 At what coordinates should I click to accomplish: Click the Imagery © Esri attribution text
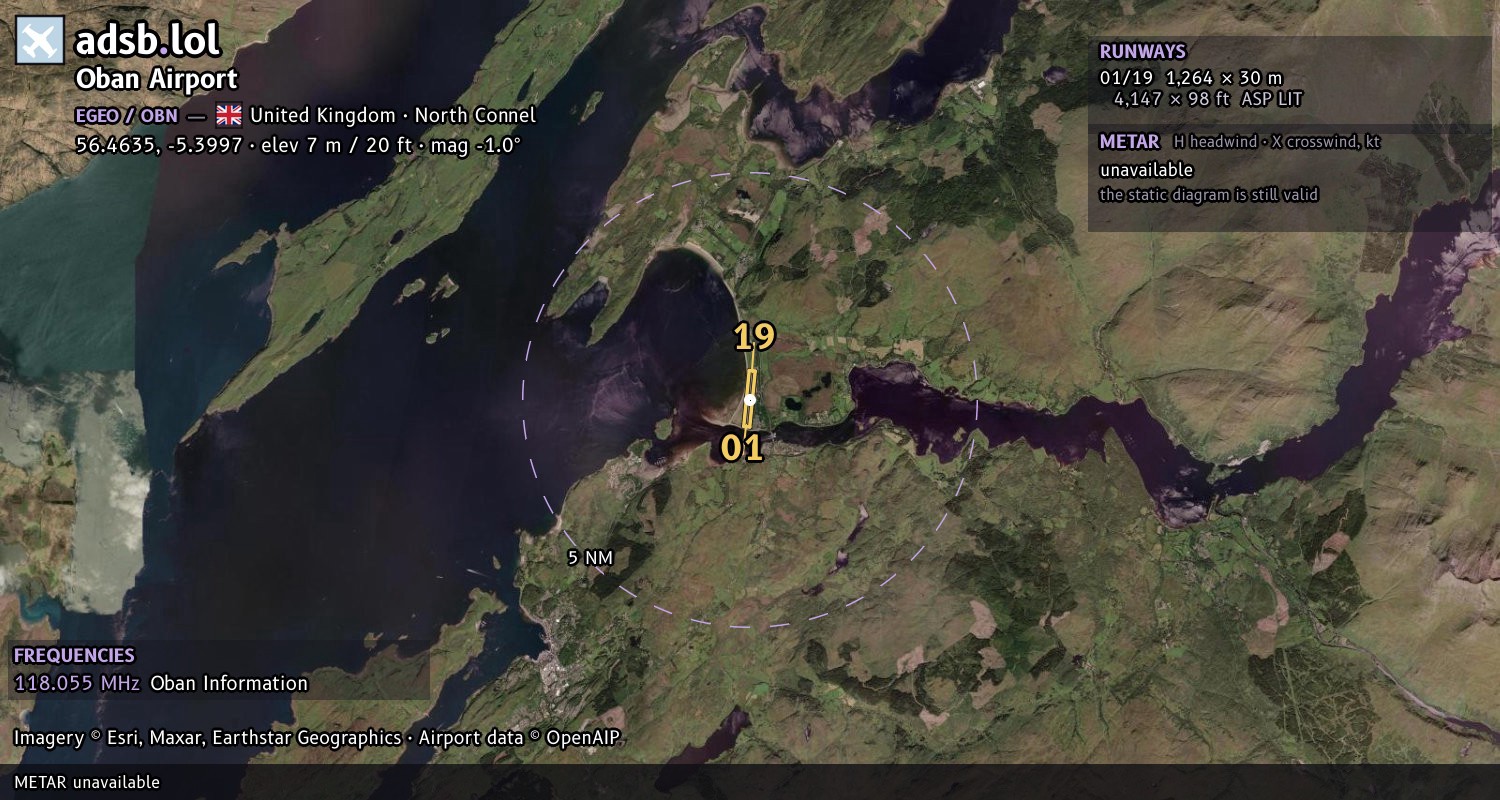coord(317,738)
